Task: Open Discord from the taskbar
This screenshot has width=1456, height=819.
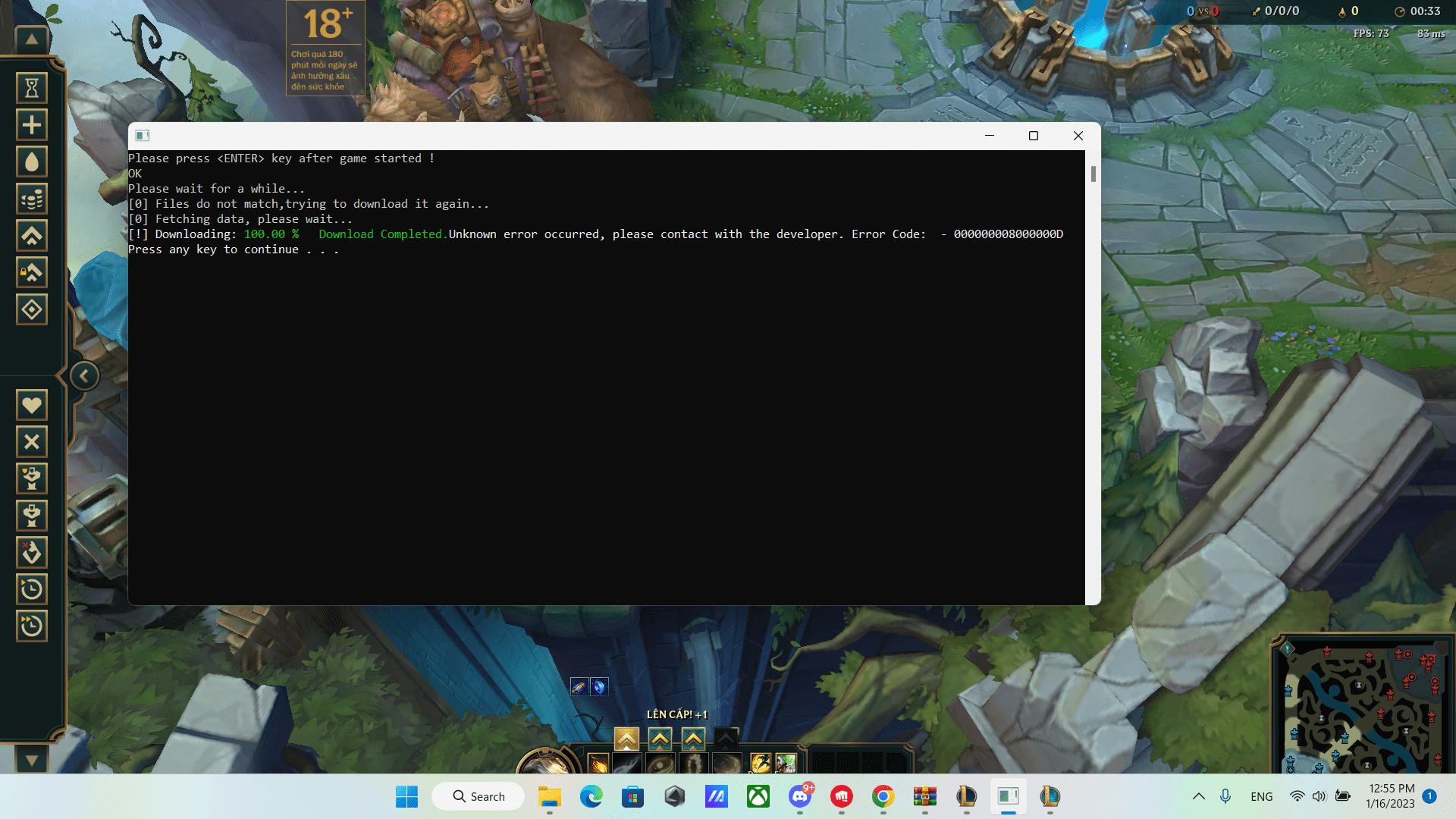Action: click(x=799, y=796)
